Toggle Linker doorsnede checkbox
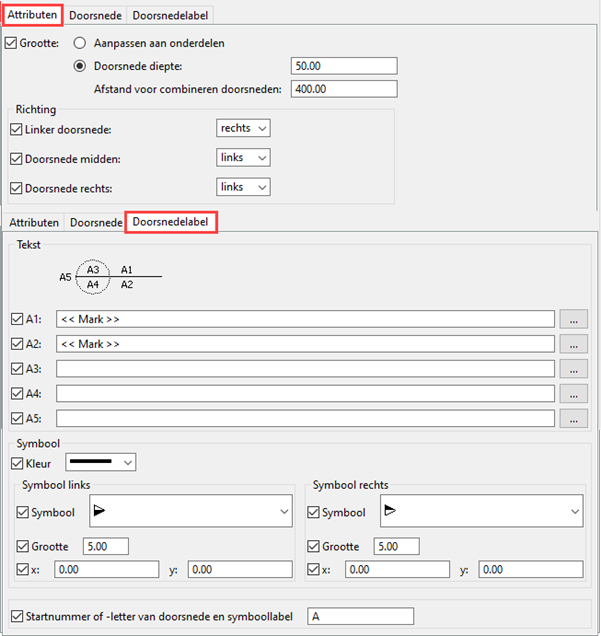Image resolution: width=601 pixels, height=636 pixels. pos(16,130)
